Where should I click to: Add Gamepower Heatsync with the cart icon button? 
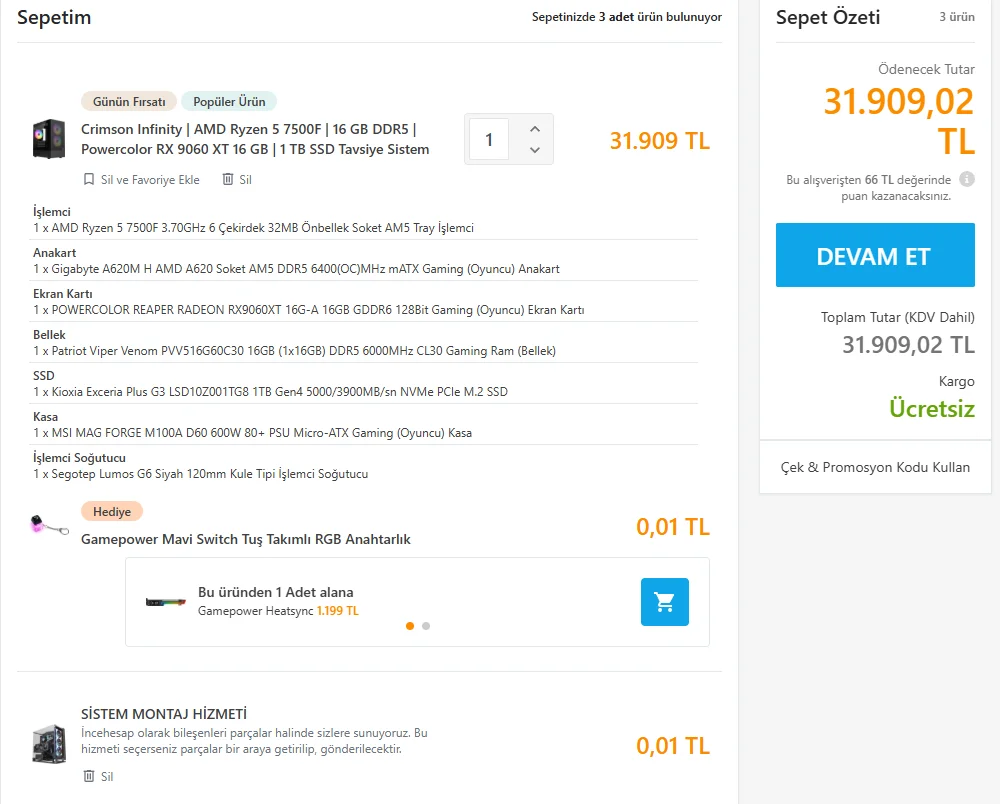click(x=665, y=602)
